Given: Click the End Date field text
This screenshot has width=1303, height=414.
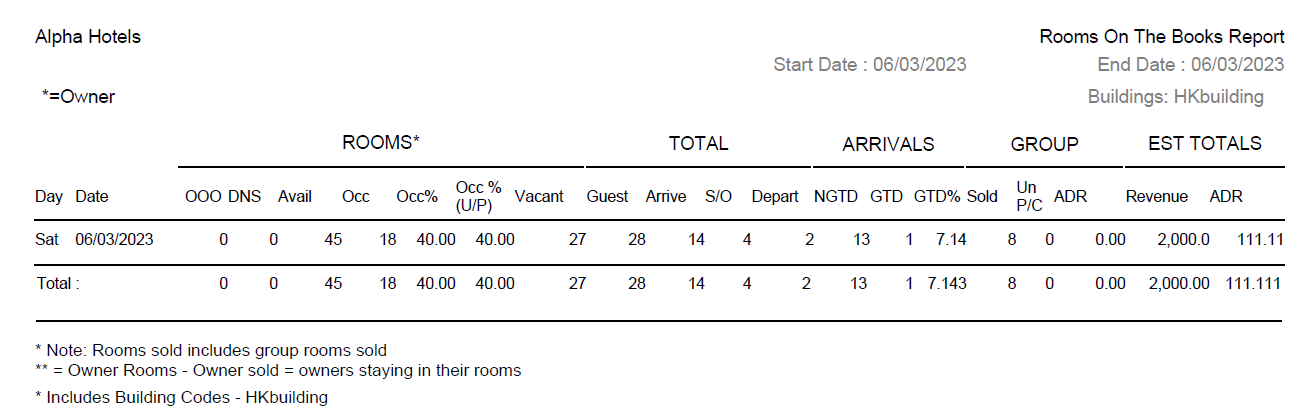Looking at the screenshot, I should pyautogui.click(x=1190, y=65).
